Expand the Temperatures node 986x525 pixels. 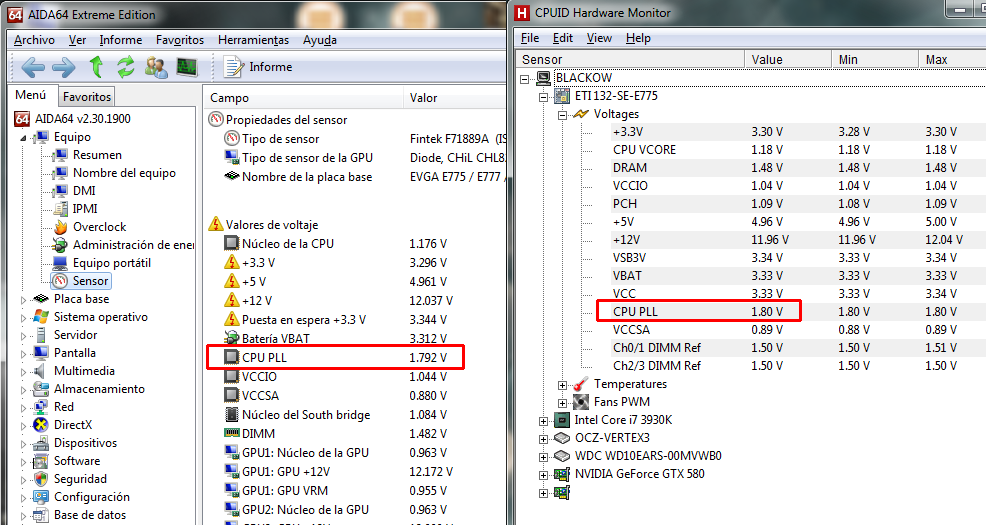(562, 385)
